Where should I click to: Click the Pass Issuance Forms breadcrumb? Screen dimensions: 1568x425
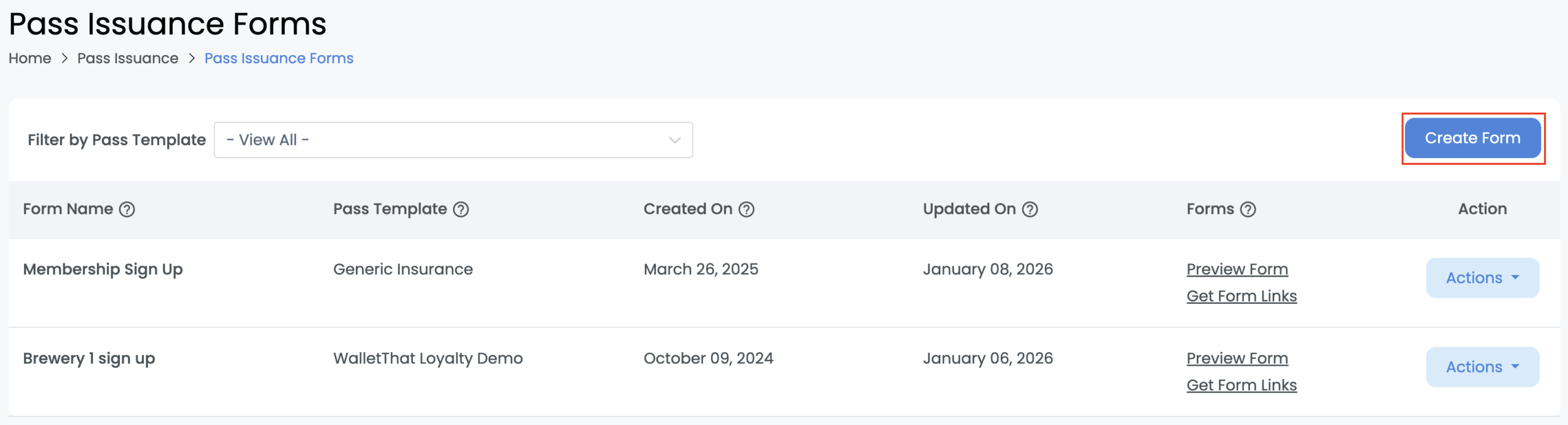pyautogui.click(x=279, y=58)
